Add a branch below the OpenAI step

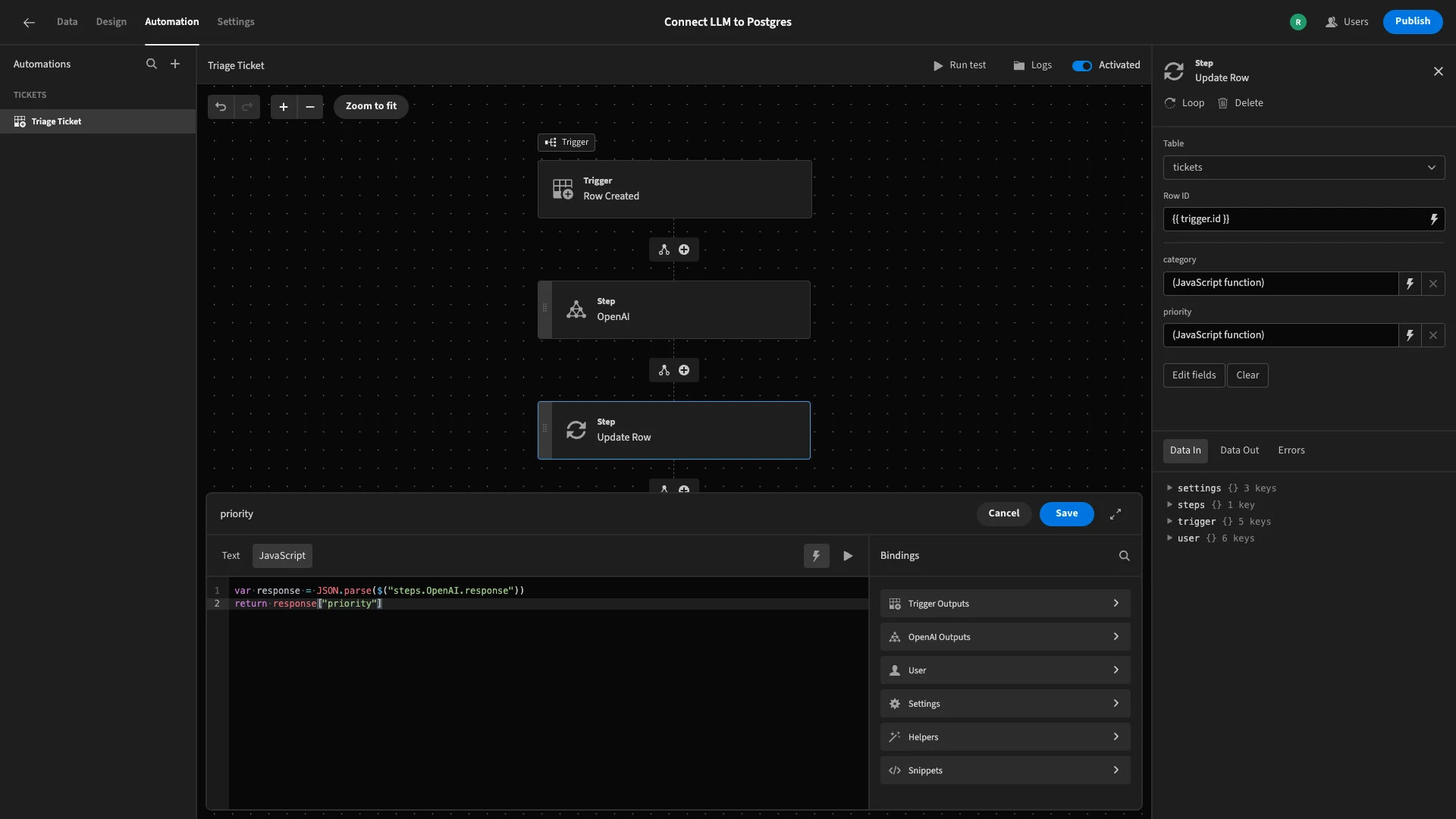pyautogui.click(x=664, y=370)
